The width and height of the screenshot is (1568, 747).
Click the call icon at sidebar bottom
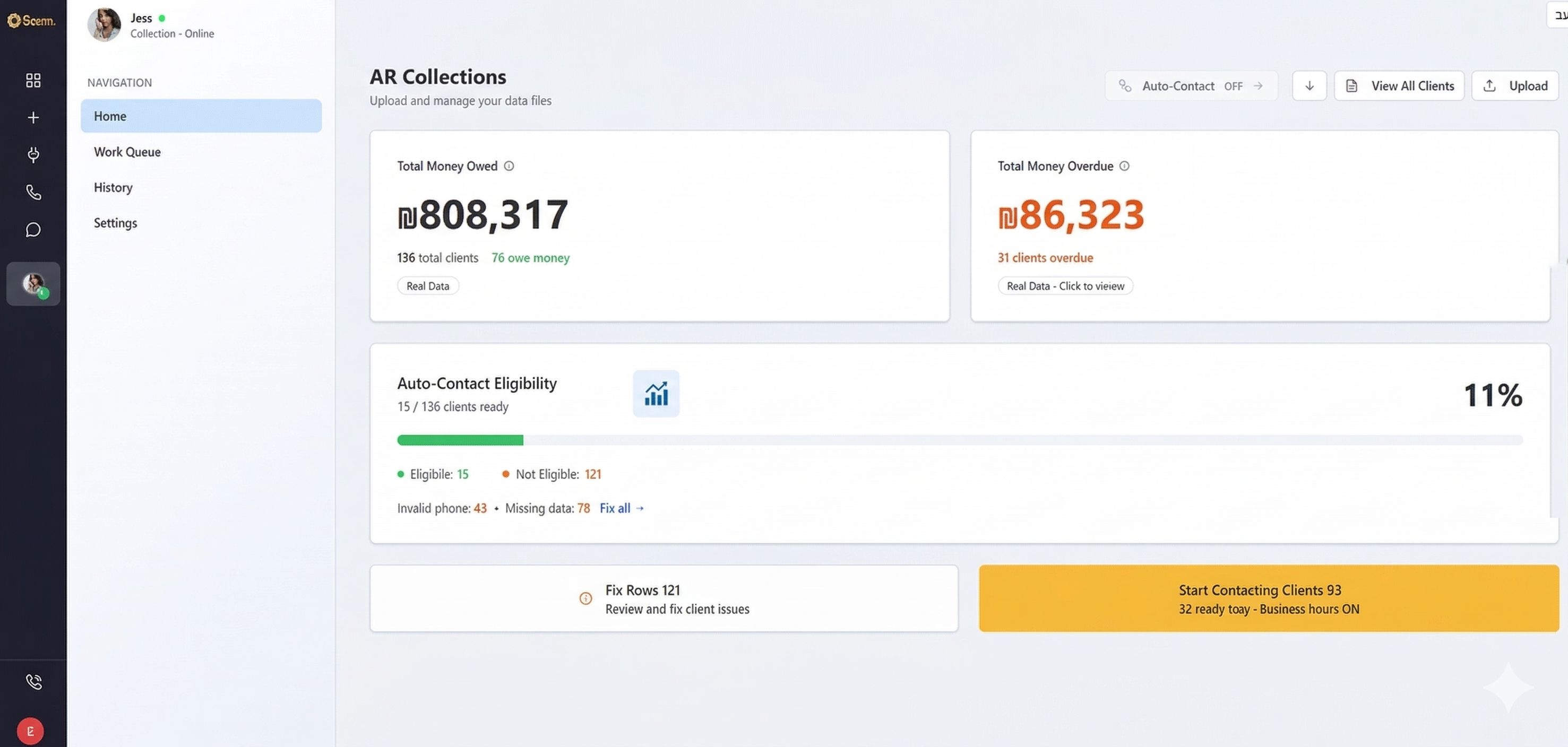pyautogui.click(x=33, y=681)
